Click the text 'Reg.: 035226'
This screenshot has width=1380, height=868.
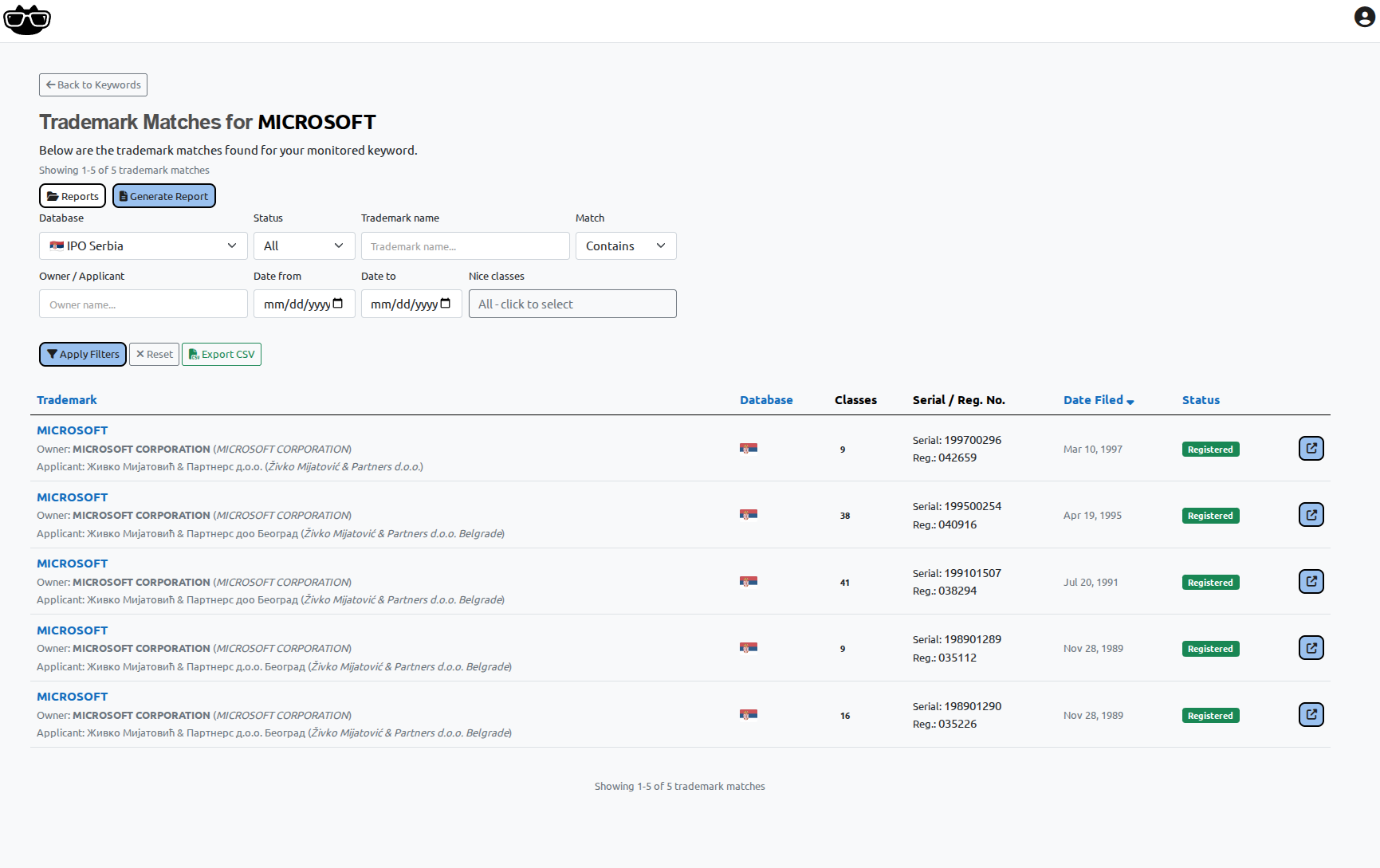[x=945, y=724]
